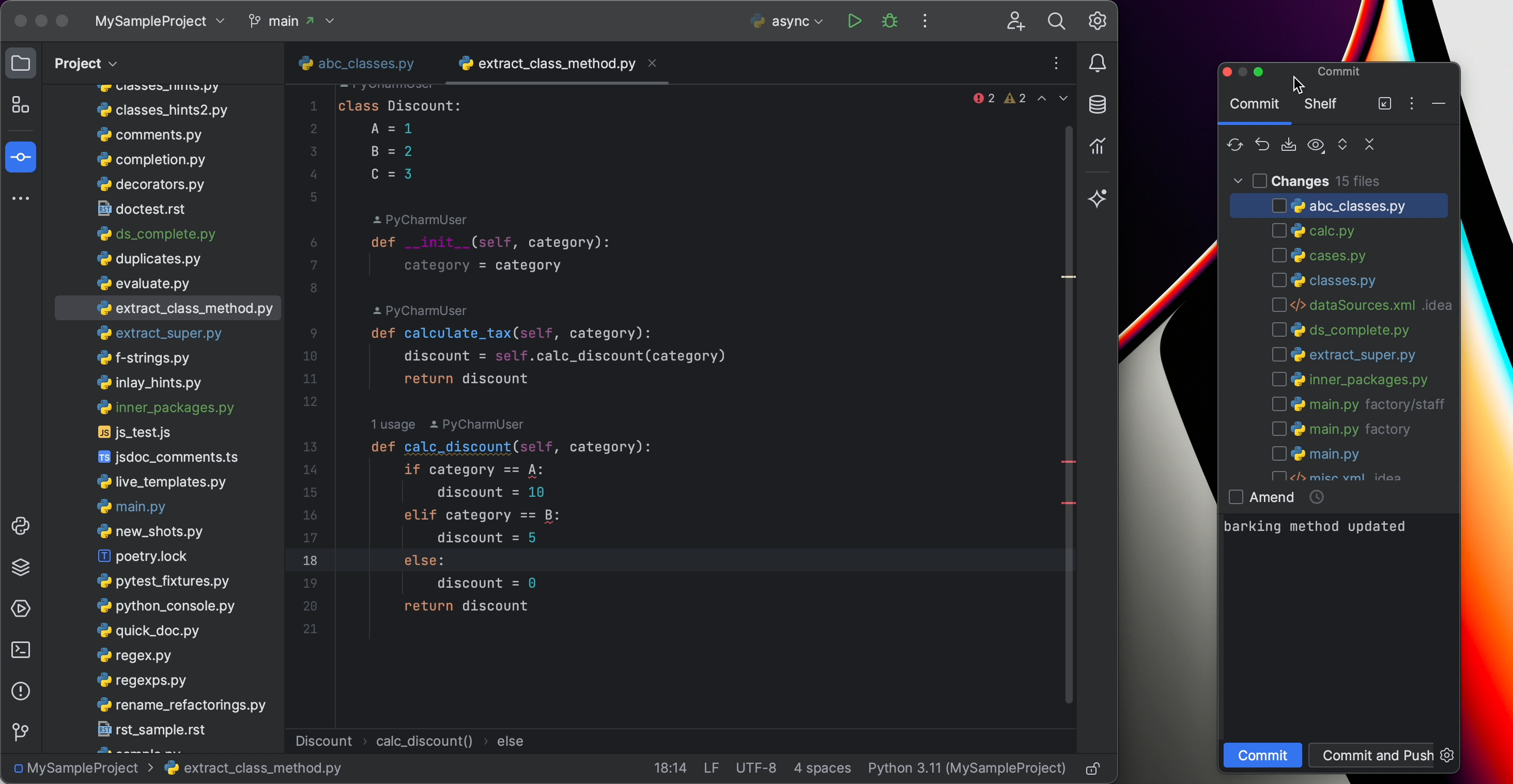This screenshot has height=784, width=1513.
Task: Shelve changes silently in Commit window
Action: point(1289,145)
